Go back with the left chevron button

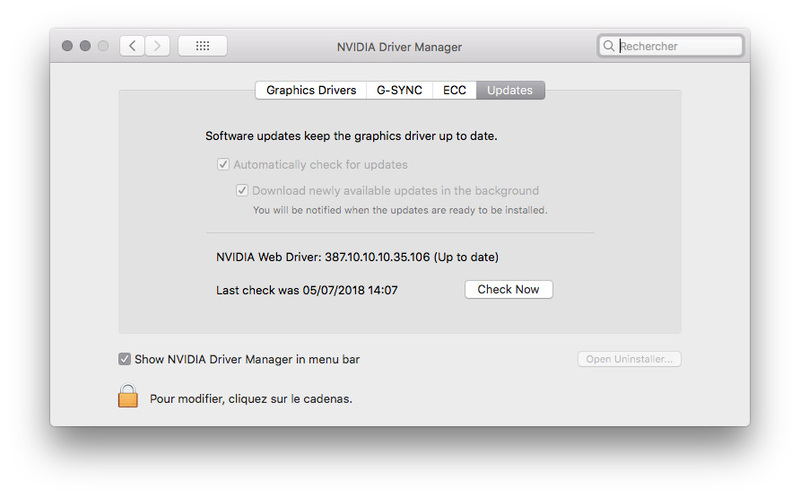pos(132,46)
